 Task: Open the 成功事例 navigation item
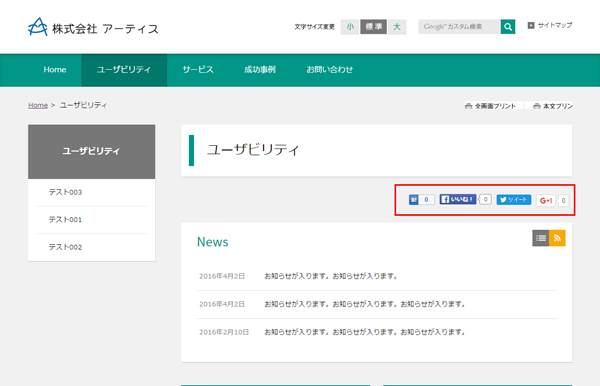click(260, 70)
